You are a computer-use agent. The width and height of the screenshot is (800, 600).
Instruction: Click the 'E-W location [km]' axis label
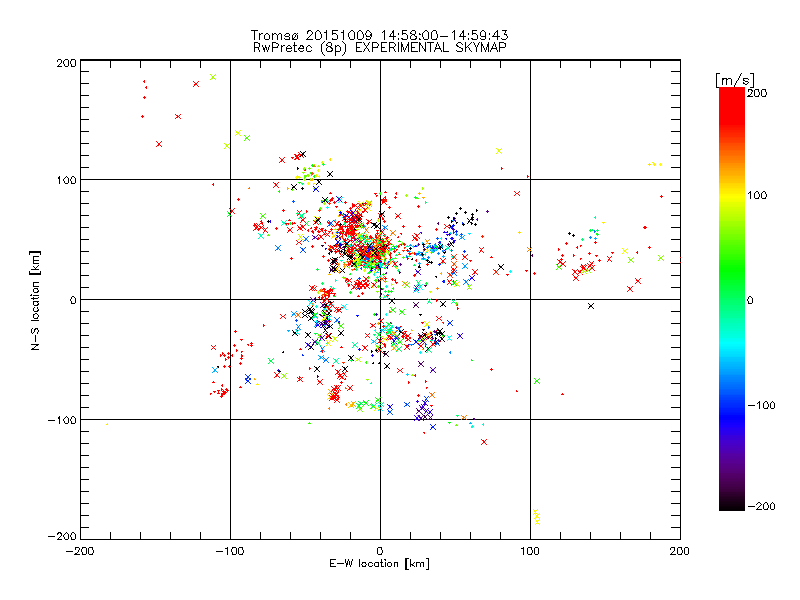379,564
